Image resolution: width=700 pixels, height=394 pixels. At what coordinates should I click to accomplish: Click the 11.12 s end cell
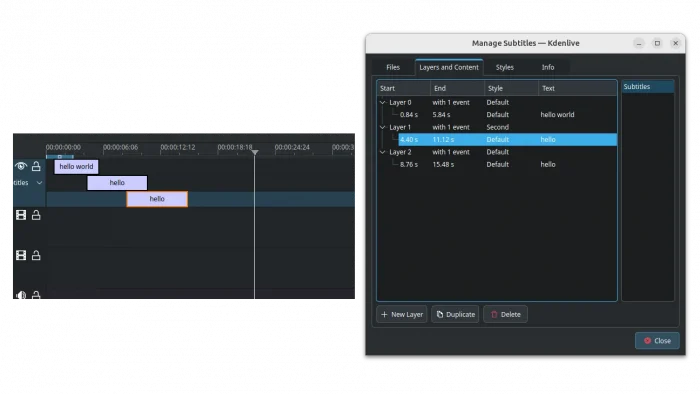[443, 140]
